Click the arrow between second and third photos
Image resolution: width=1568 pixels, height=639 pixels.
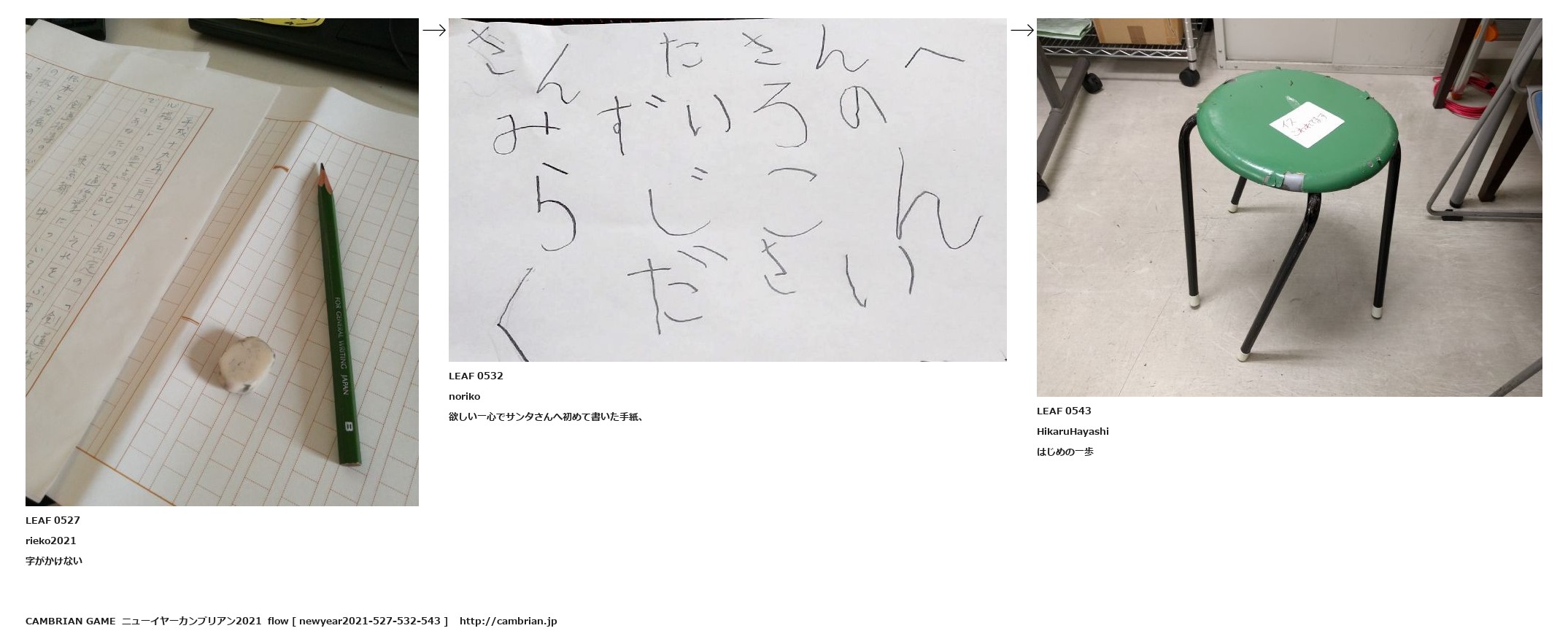[x=1022, y=30]
